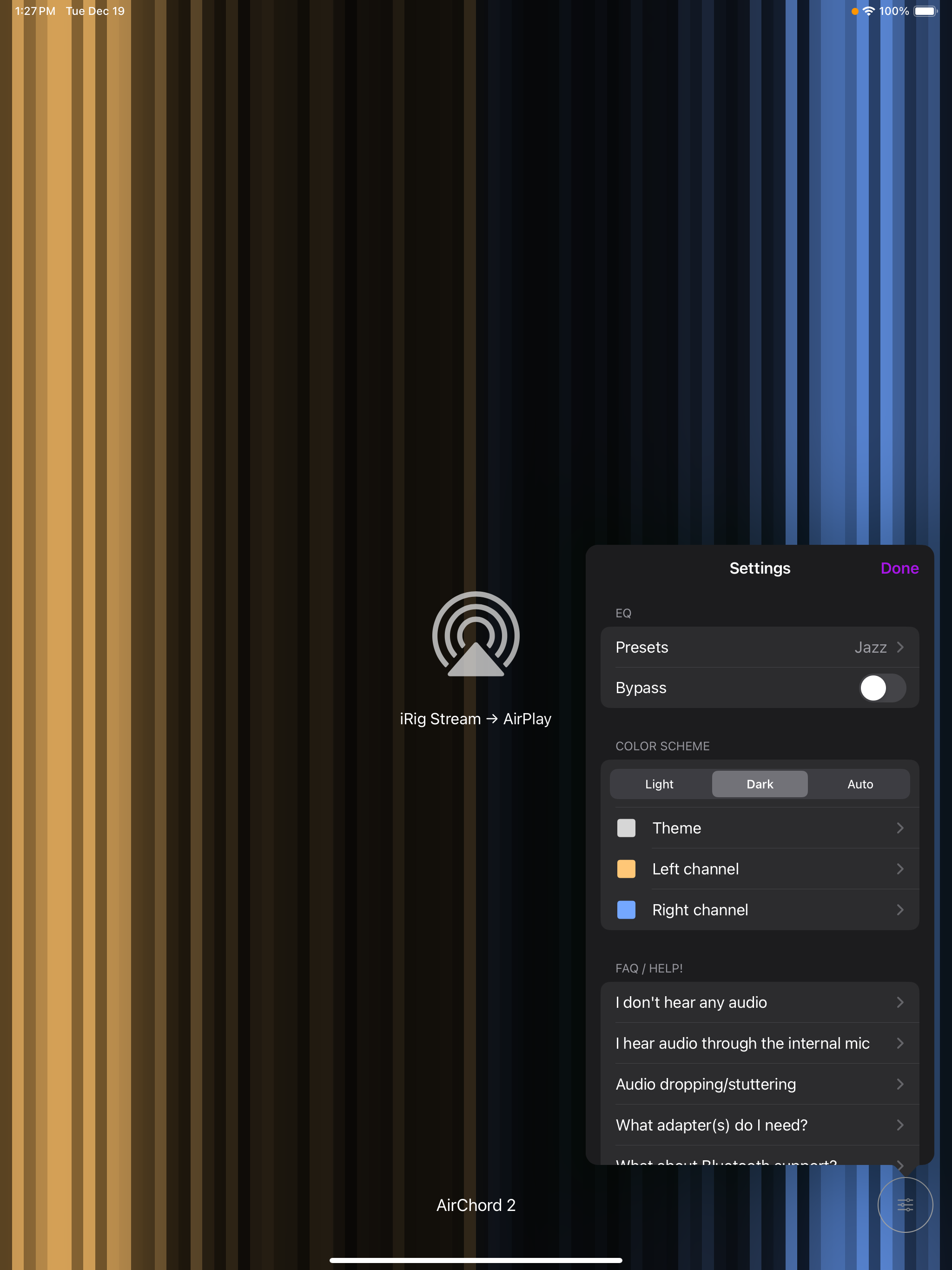Select the Dark color scheme
Viewport: 952px width, 1270px height.
760,784
